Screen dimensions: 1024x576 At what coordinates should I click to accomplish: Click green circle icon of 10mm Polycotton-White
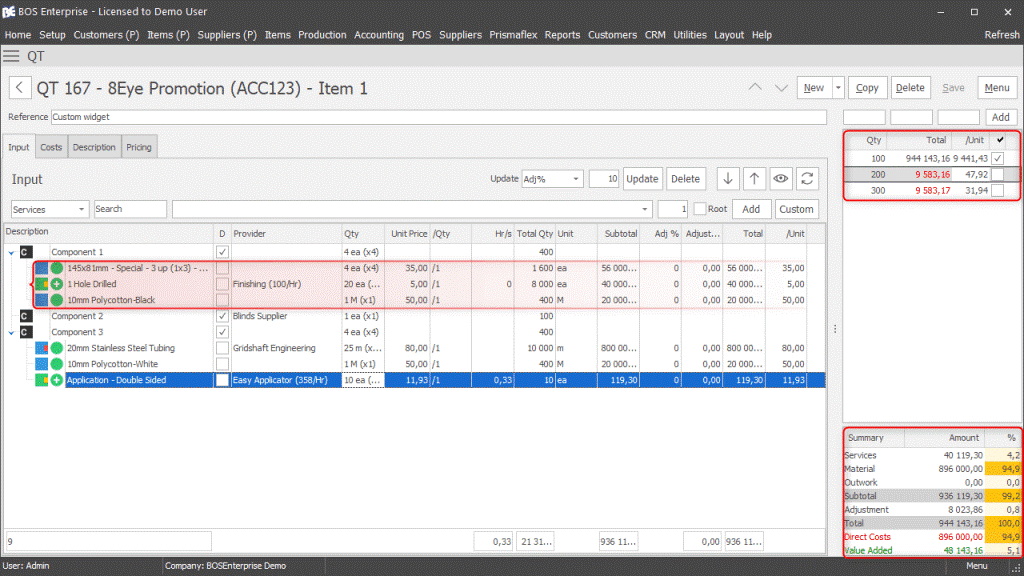[57, 364]
